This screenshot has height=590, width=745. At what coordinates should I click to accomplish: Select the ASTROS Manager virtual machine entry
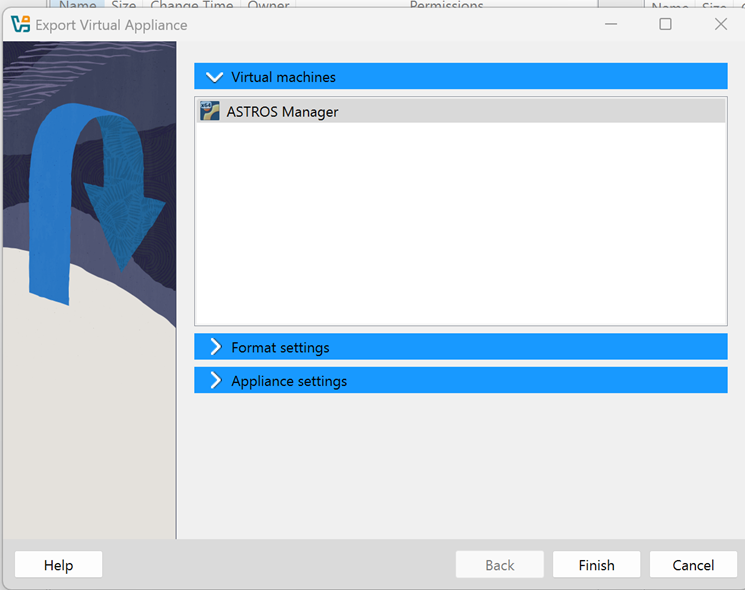[x=282, y=112]
